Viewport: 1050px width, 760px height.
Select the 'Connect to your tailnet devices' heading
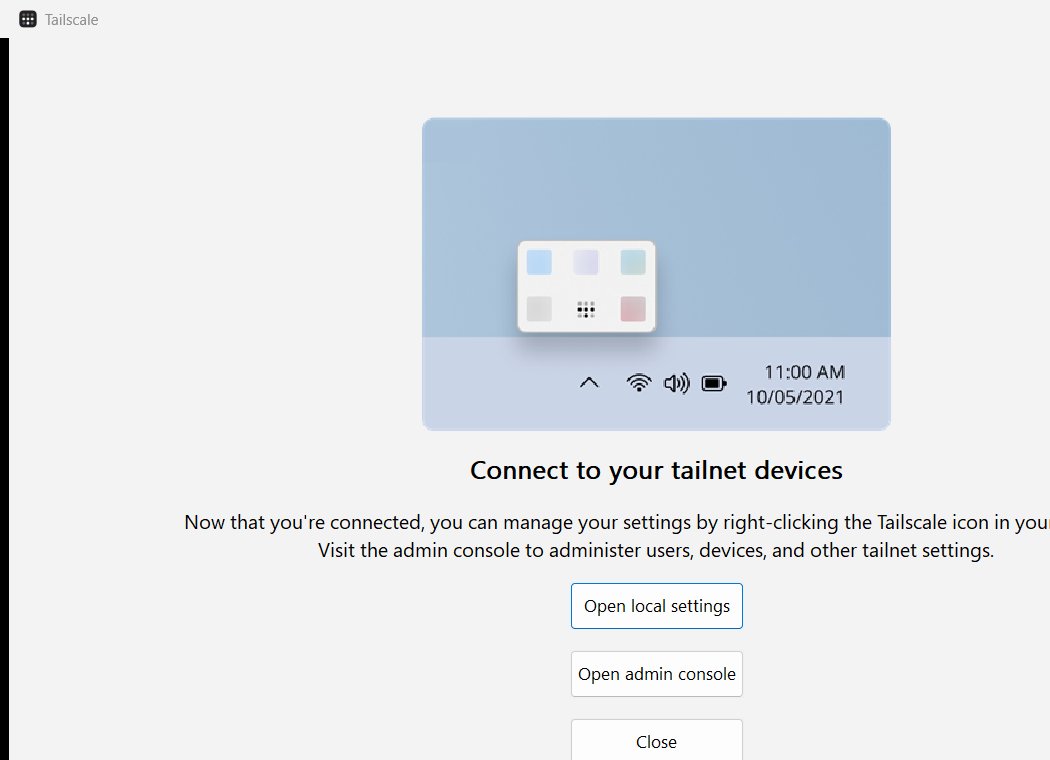[656, 470]
